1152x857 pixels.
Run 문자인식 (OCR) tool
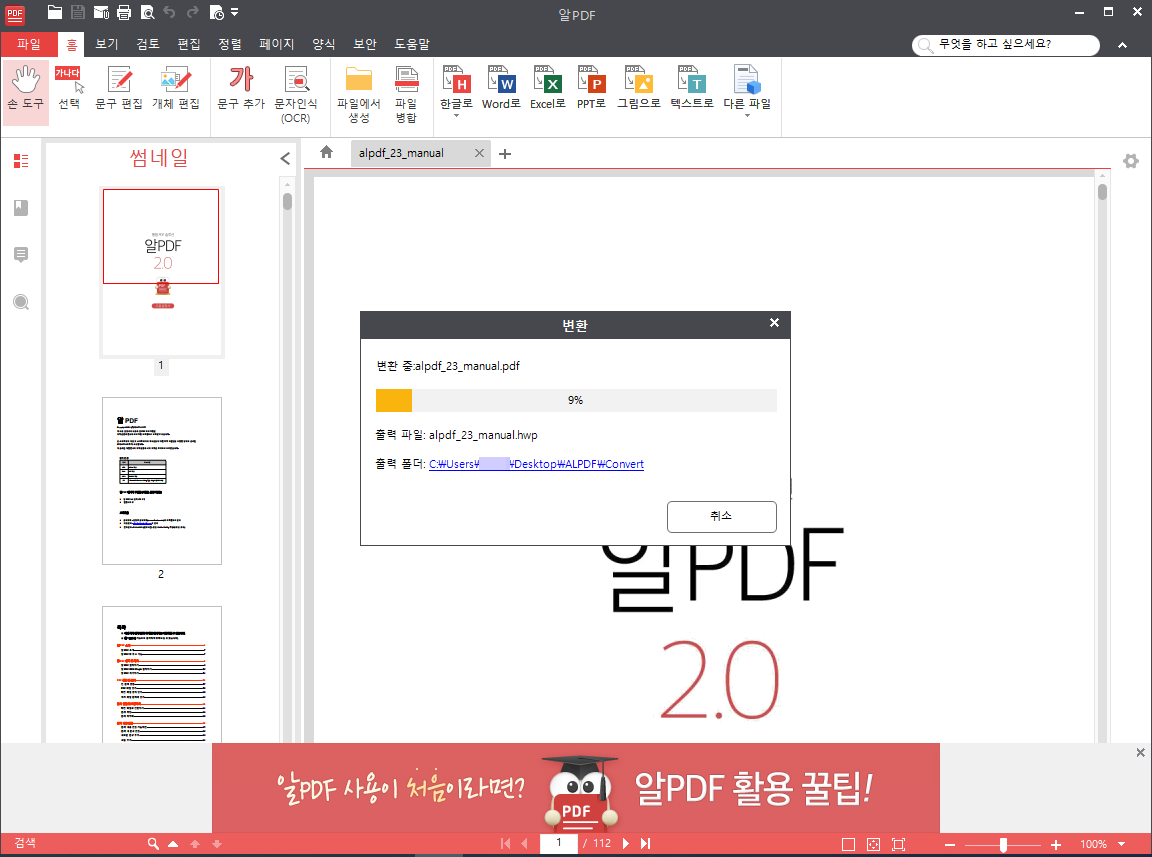click(296, 94)
